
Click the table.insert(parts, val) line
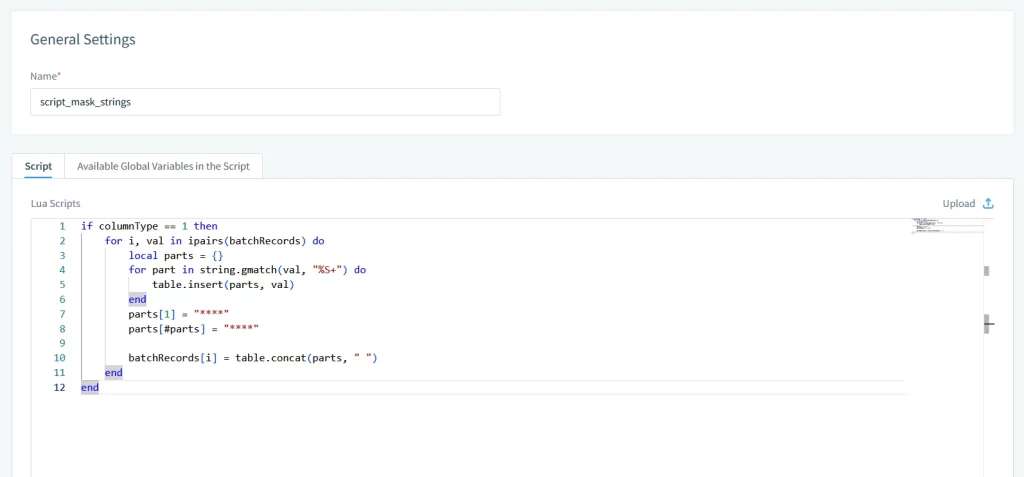click(x=222, y=284)
